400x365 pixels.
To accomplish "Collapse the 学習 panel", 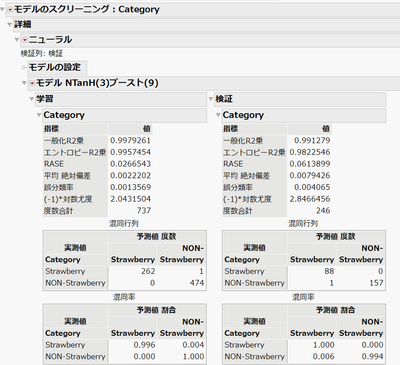I will coord(32,99).
